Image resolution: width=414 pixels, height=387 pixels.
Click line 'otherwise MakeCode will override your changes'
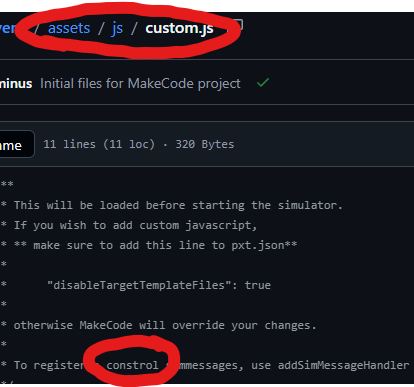tap(165, 325)
